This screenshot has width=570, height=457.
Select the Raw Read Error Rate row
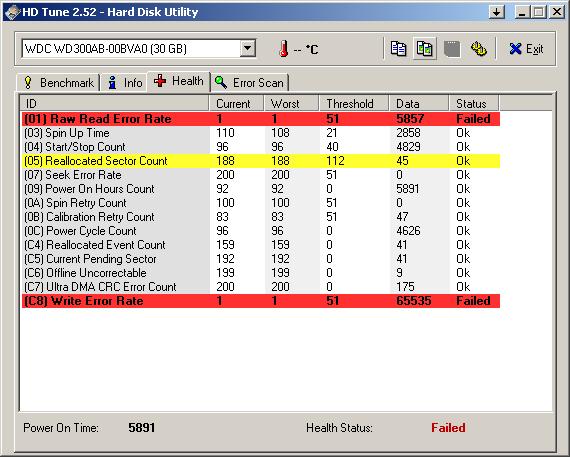click(261, 119)
